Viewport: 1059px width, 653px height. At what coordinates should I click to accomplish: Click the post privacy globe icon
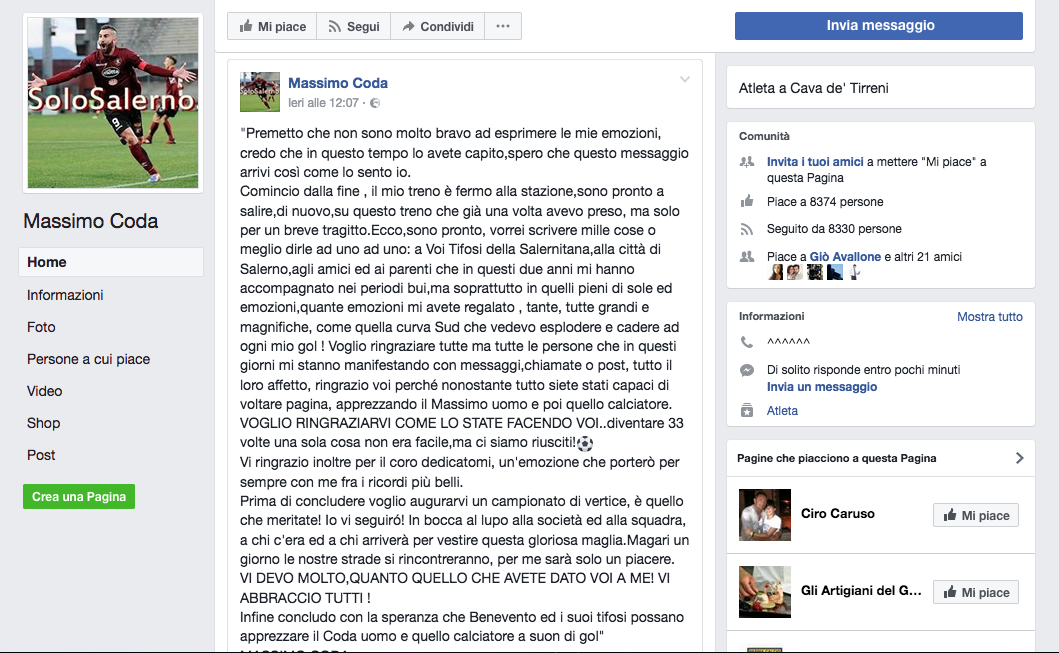pyautogui.click(x=375, y=103)
